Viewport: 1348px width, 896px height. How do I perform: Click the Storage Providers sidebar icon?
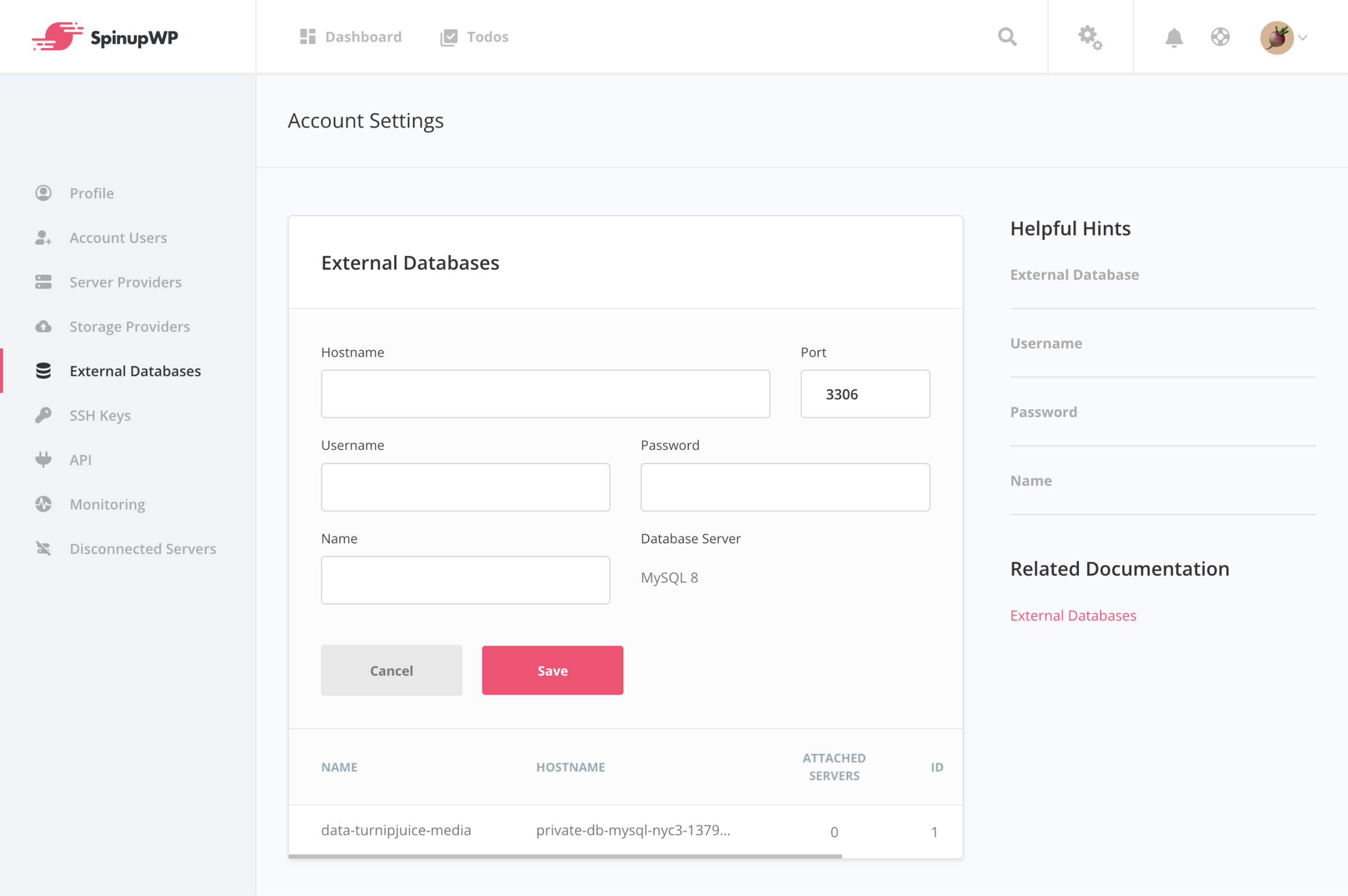pyautogui.click(x=44, y=326)
